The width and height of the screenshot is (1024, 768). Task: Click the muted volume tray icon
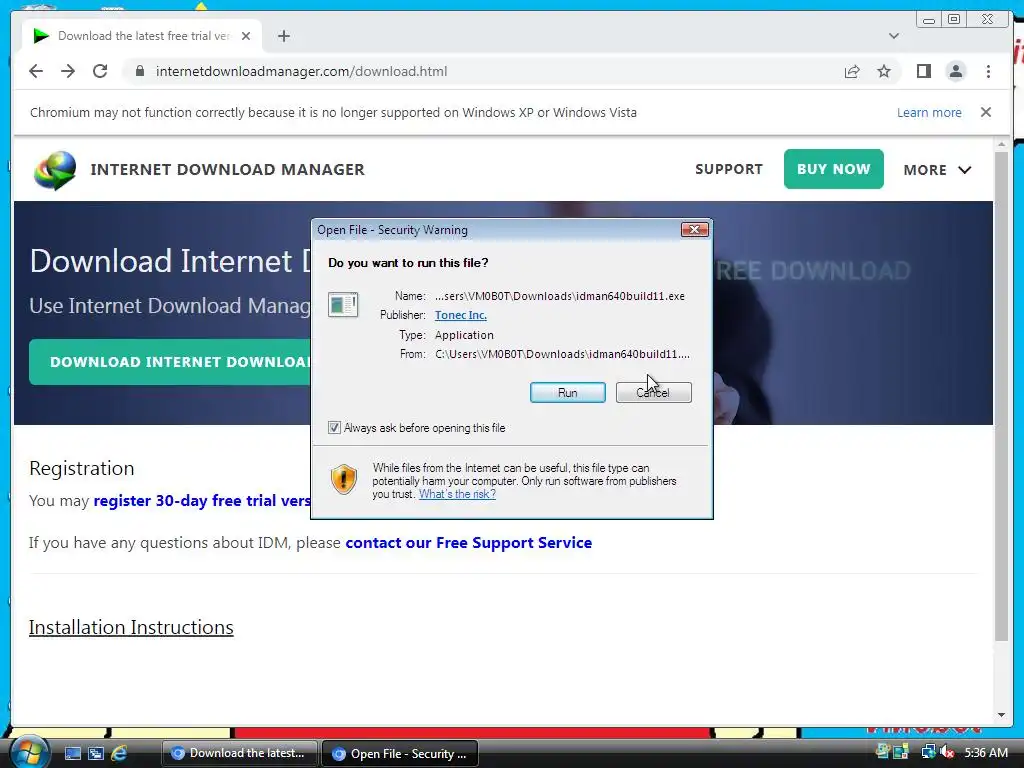(946, 753)
